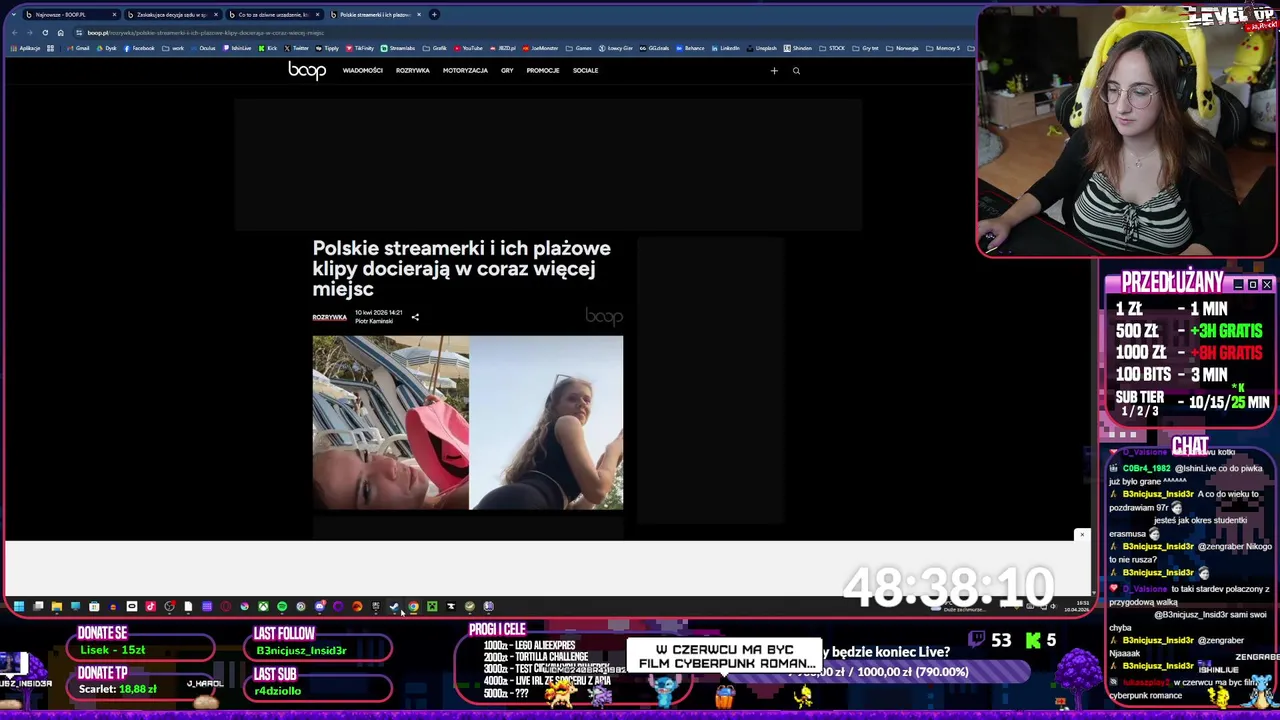Select the Polskie streamerki browser tab
Viewport: 1280px width, 720px height.
tap(375, 14)
